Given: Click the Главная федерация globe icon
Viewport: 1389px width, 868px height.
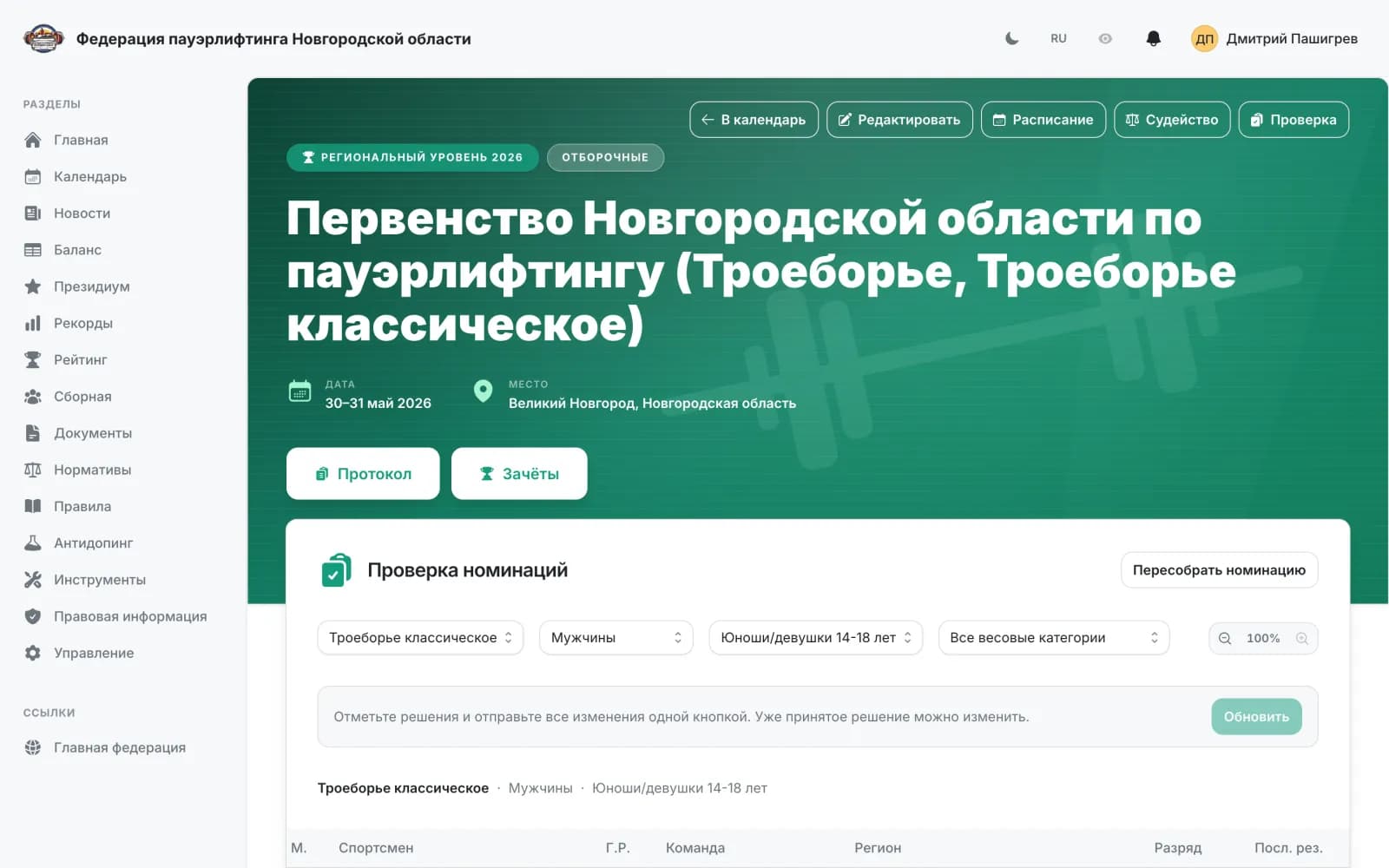Looking at the screenshot, I should click(x=33, y=747).
